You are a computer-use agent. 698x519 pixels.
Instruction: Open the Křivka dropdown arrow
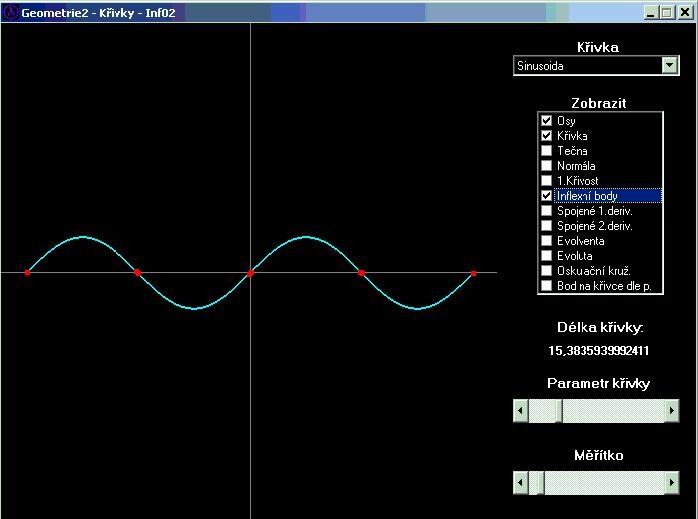(669, 66)
